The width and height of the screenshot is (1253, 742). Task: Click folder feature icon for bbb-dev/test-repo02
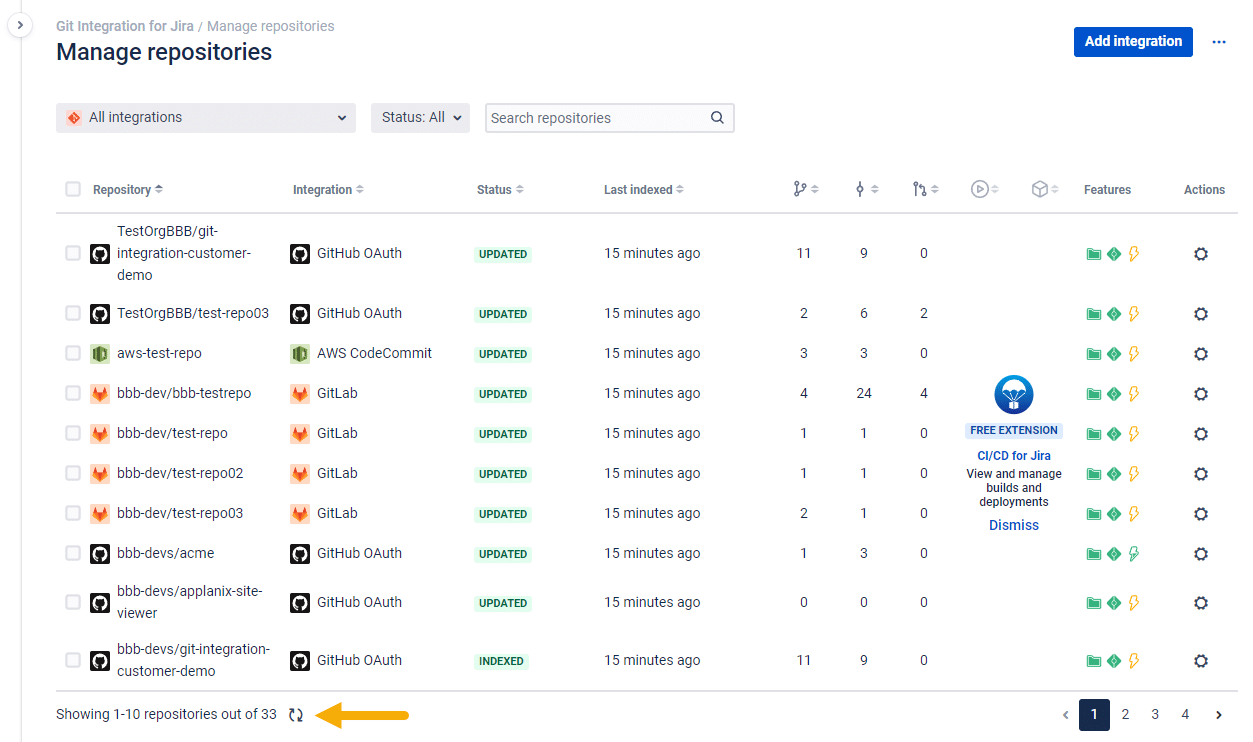[x=1094, y=474]
